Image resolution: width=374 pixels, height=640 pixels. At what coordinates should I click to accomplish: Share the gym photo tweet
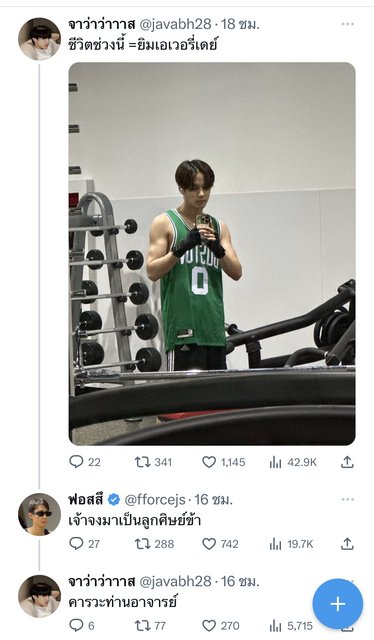coord(347,462)
